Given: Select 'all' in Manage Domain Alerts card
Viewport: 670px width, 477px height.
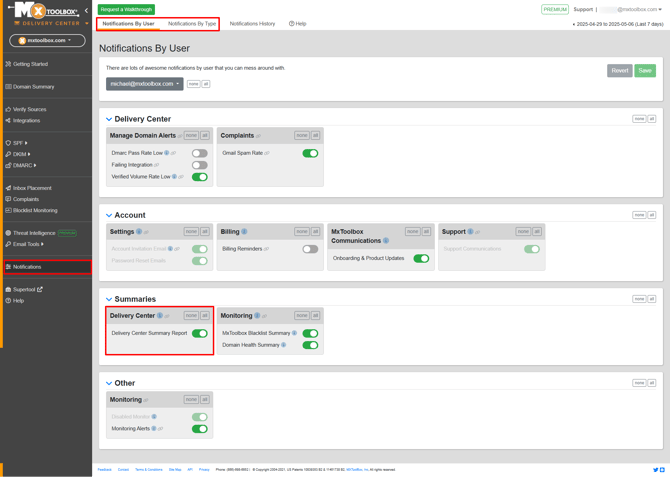Looking at the screenshot, I should [205, 135].
